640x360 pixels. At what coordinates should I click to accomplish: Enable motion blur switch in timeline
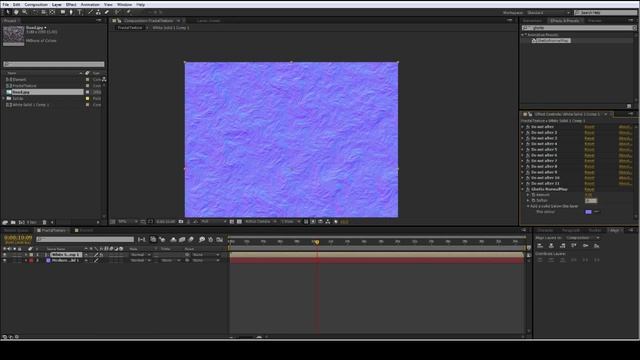(x=191, y=240)
